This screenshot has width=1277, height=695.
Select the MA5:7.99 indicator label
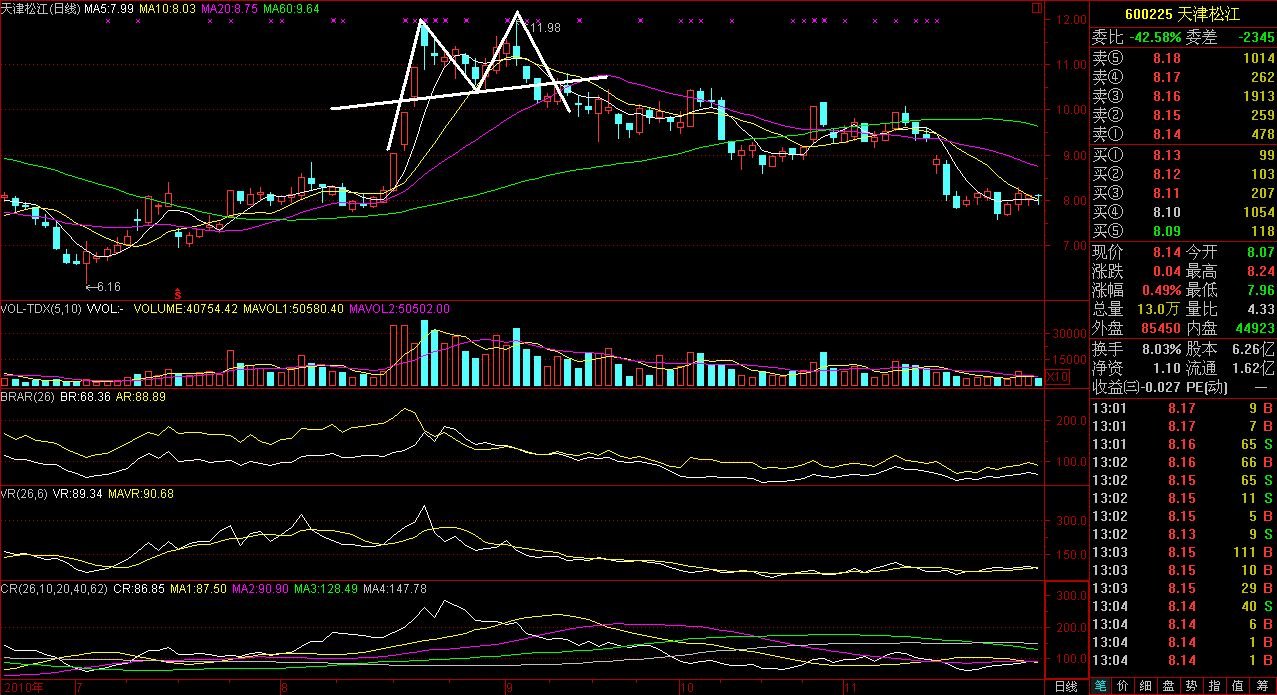[109, 8]
